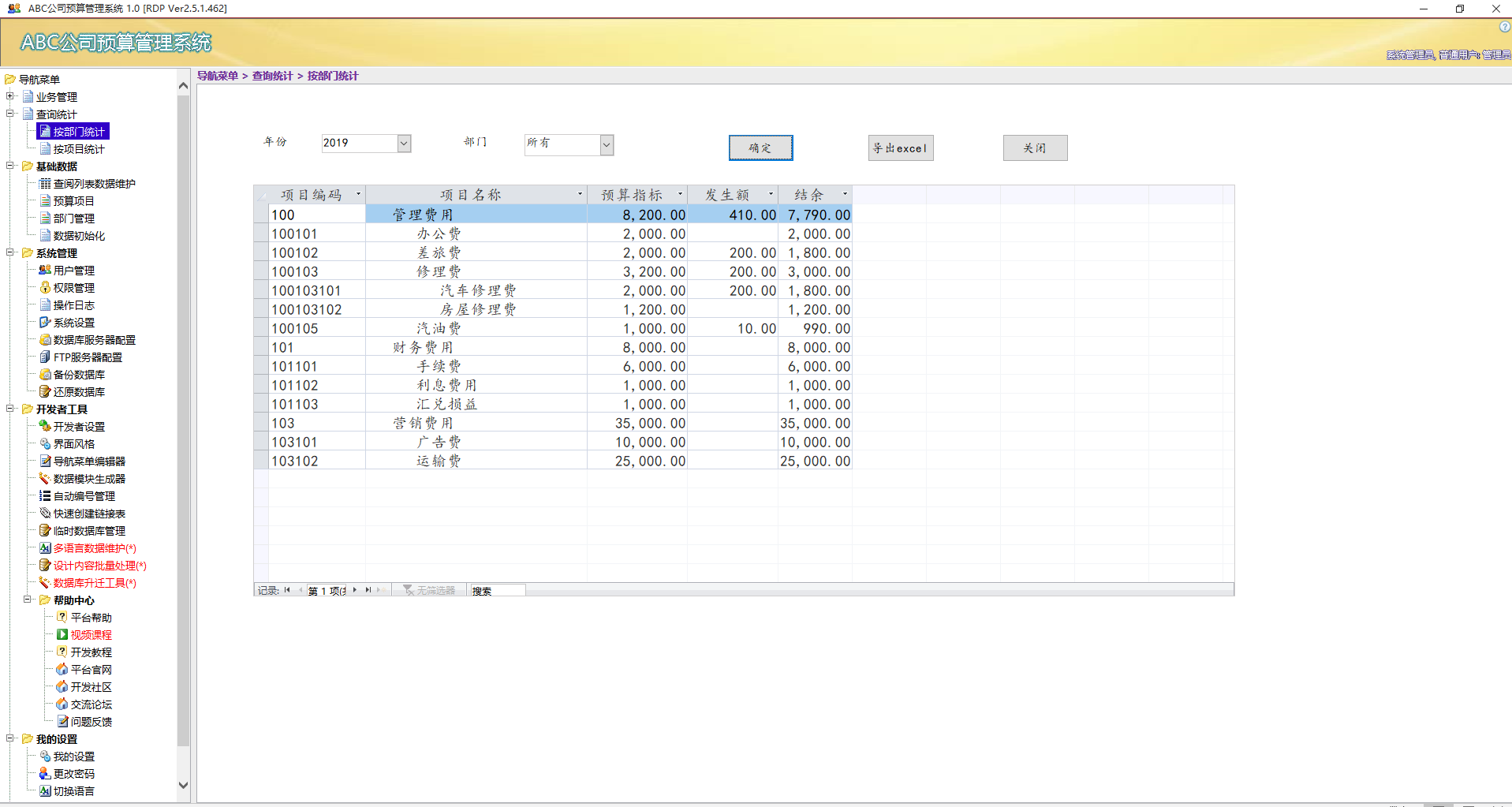Click the 查阅列表数据维护 table icon
This screenshot has height=807, width=1512.
tap(45, 184)
